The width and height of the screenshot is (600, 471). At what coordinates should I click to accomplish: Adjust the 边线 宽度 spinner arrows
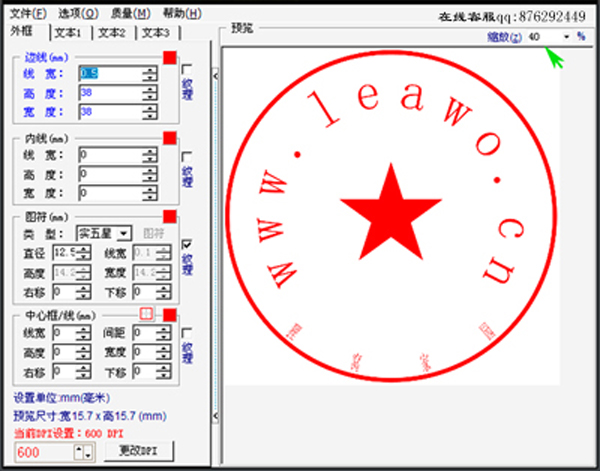tap(150, 112)
